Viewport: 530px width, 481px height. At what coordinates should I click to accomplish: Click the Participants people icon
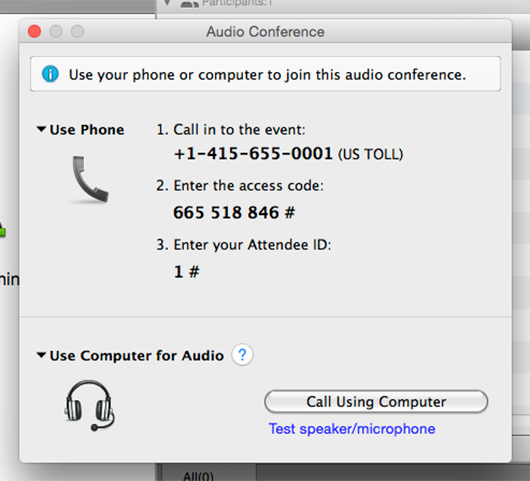click(189, 3)
